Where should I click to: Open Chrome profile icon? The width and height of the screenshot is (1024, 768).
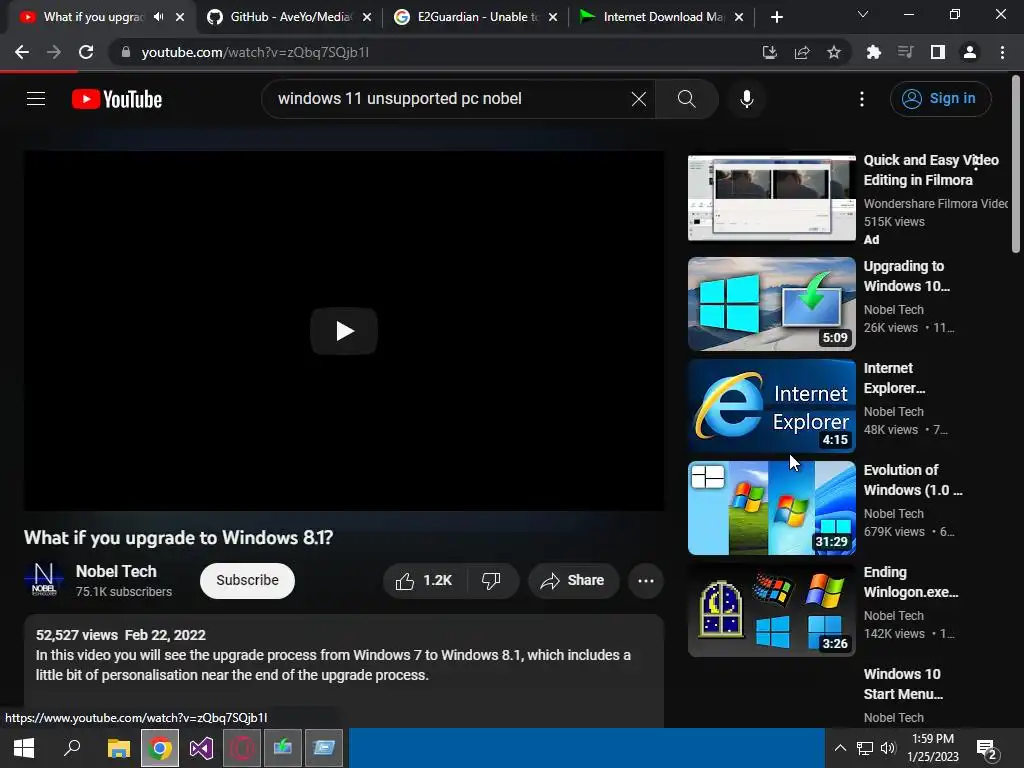pyautogui.click(x=970, y=52)
